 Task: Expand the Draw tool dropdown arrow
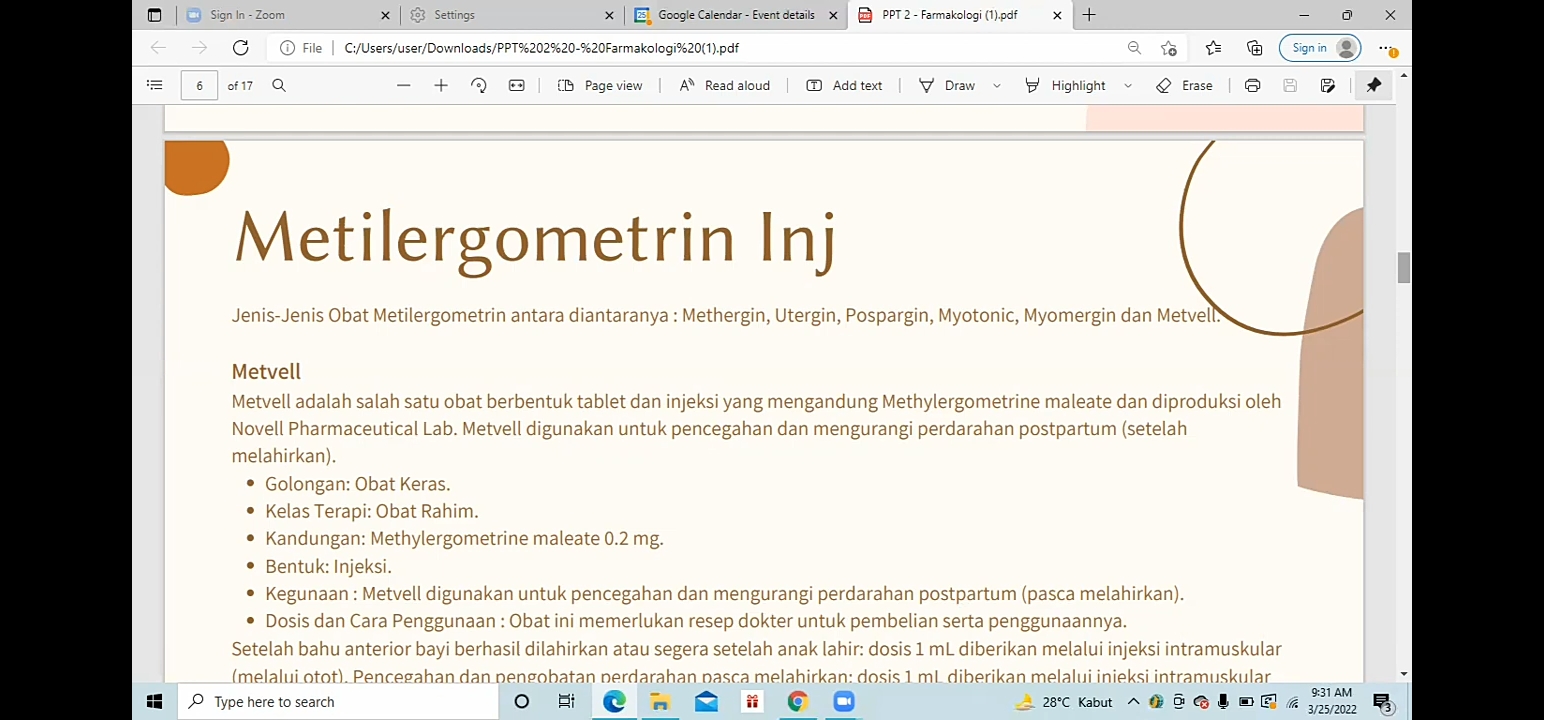click(x=997, y=86)
